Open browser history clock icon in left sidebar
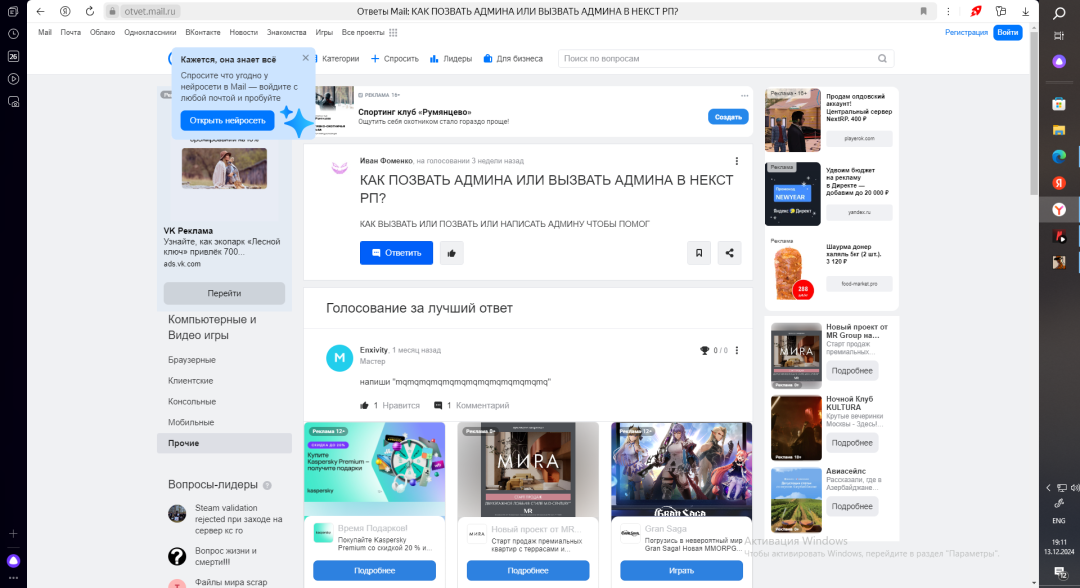Viewport: 1080px width, 588px height. pyautogui.click(x=13, y=34)
